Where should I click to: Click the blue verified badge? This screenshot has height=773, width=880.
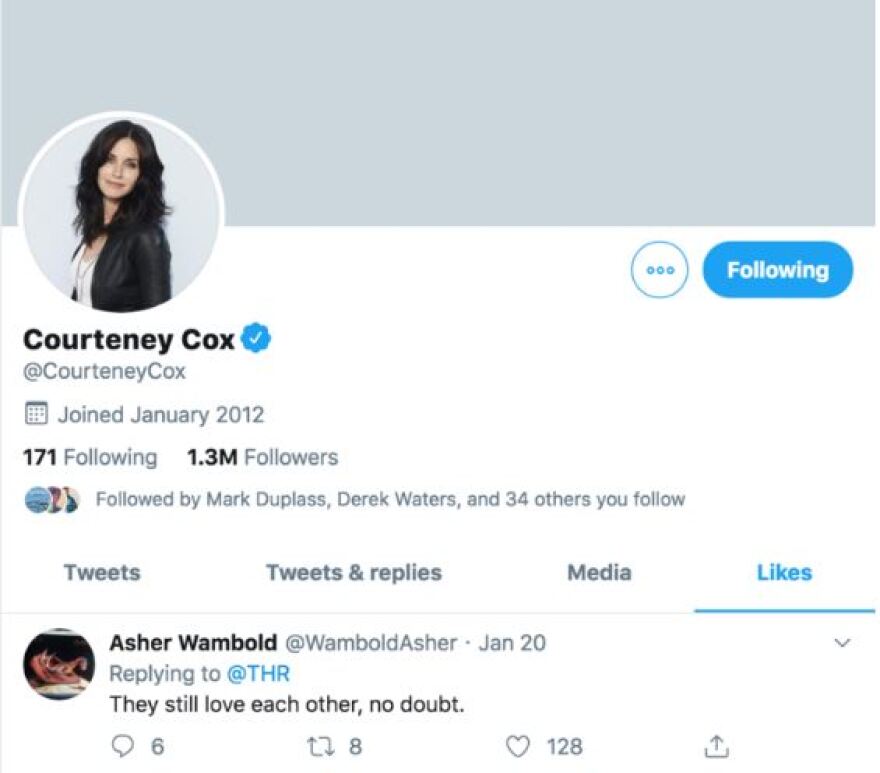pyautogui.click(x=256, y=339)
